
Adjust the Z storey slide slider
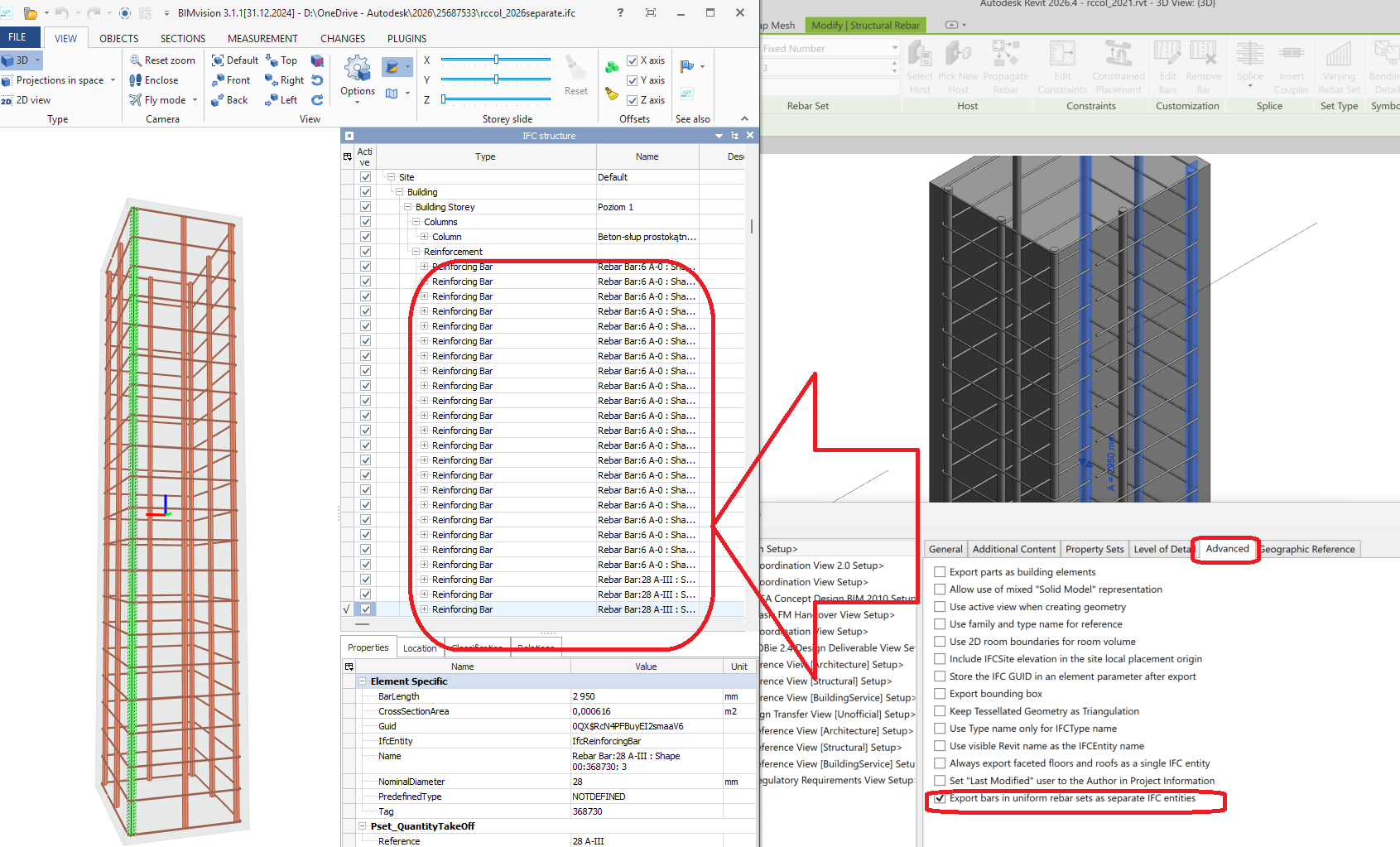click(444, 99)
